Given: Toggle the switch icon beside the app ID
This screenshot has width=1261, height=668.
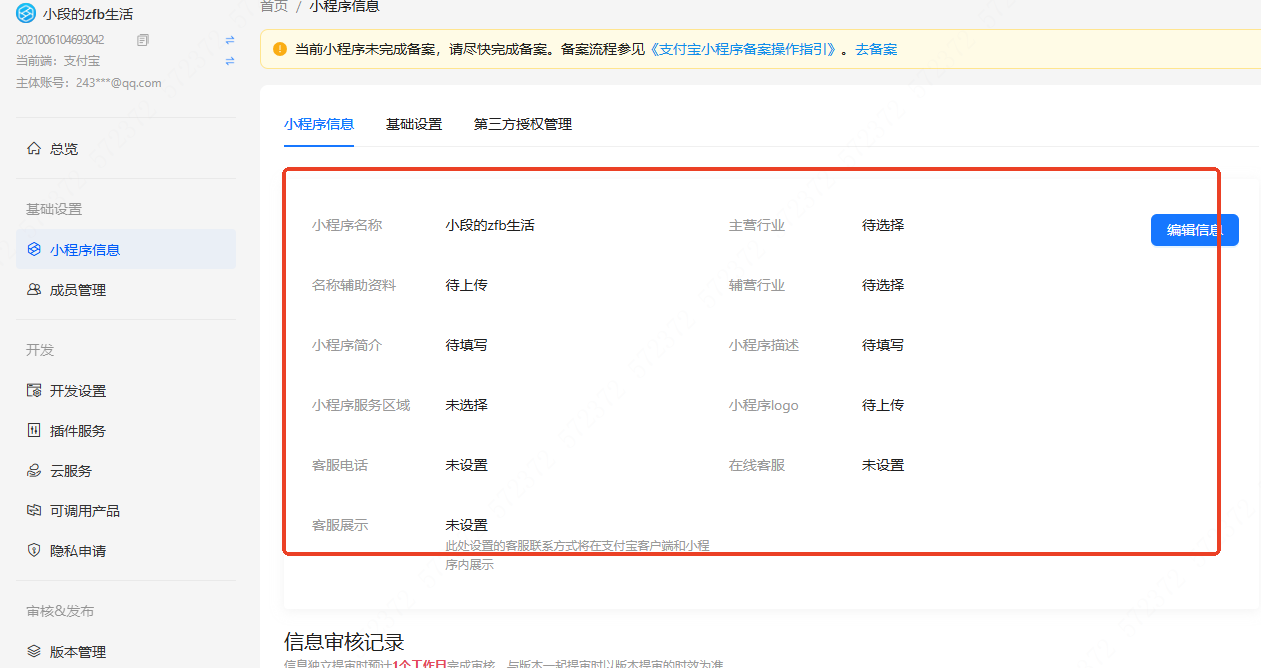Looking at the screenshot, I should click(229, 38).
